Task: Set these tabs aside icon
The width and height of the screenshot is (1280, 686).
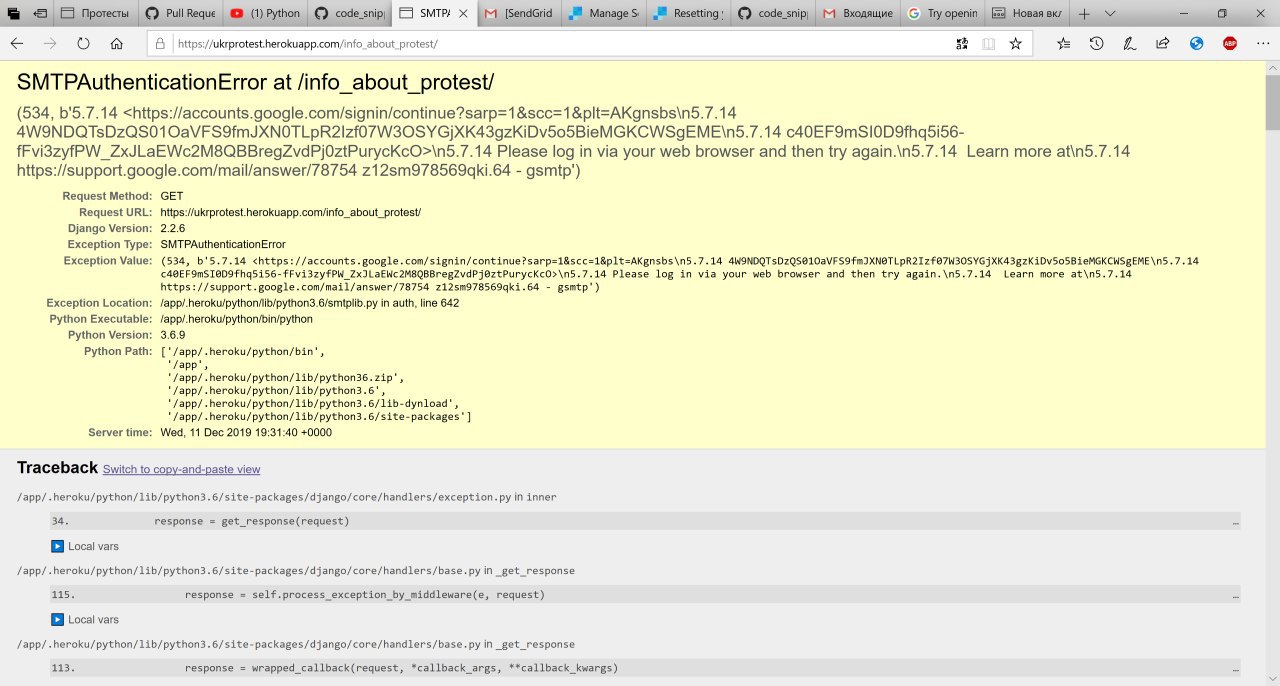Action: pos(39,14)
